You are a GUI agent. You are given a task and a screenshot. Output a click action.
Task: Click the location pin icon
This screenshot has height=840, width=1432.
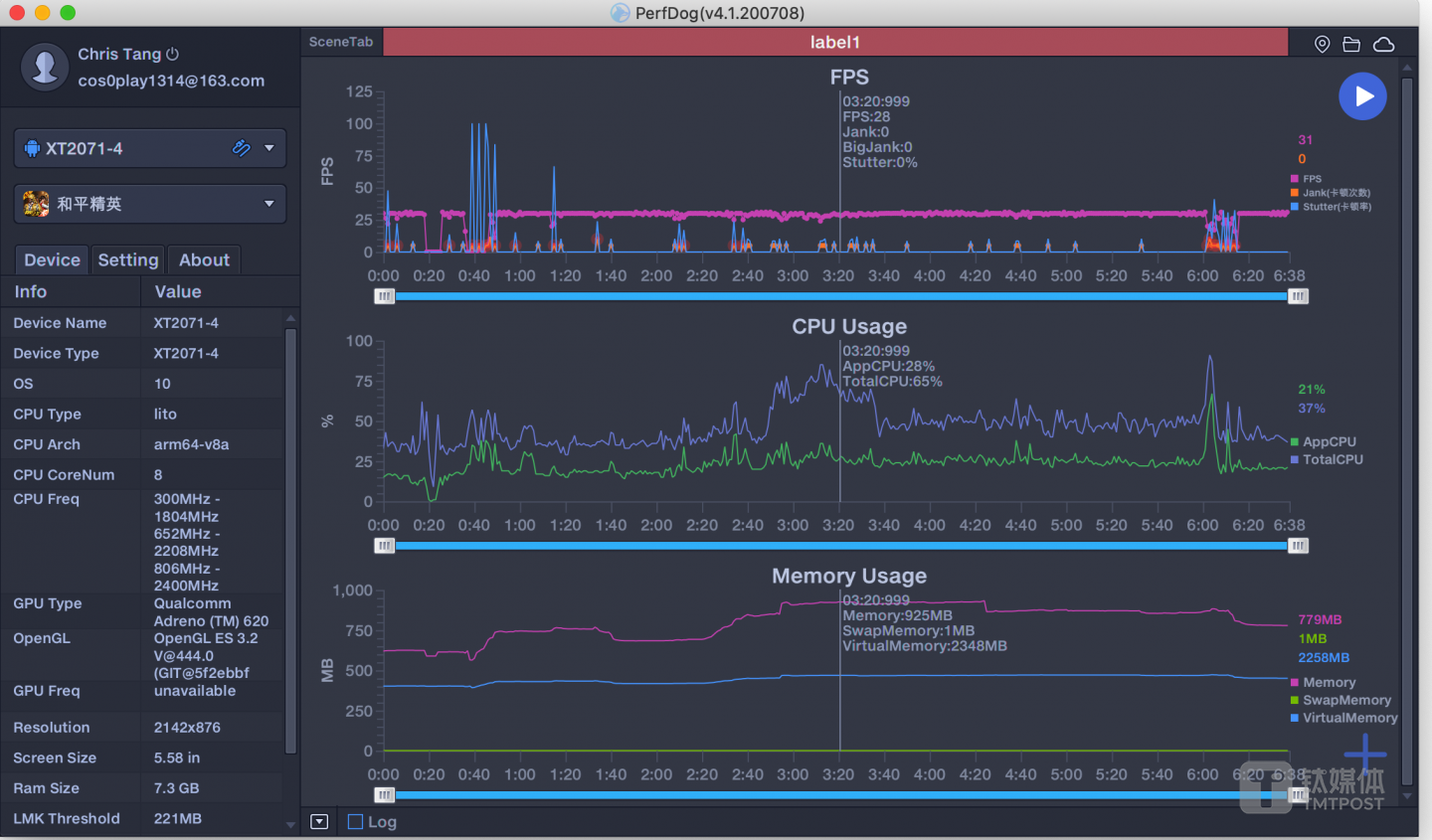[x=1322, y=44]
